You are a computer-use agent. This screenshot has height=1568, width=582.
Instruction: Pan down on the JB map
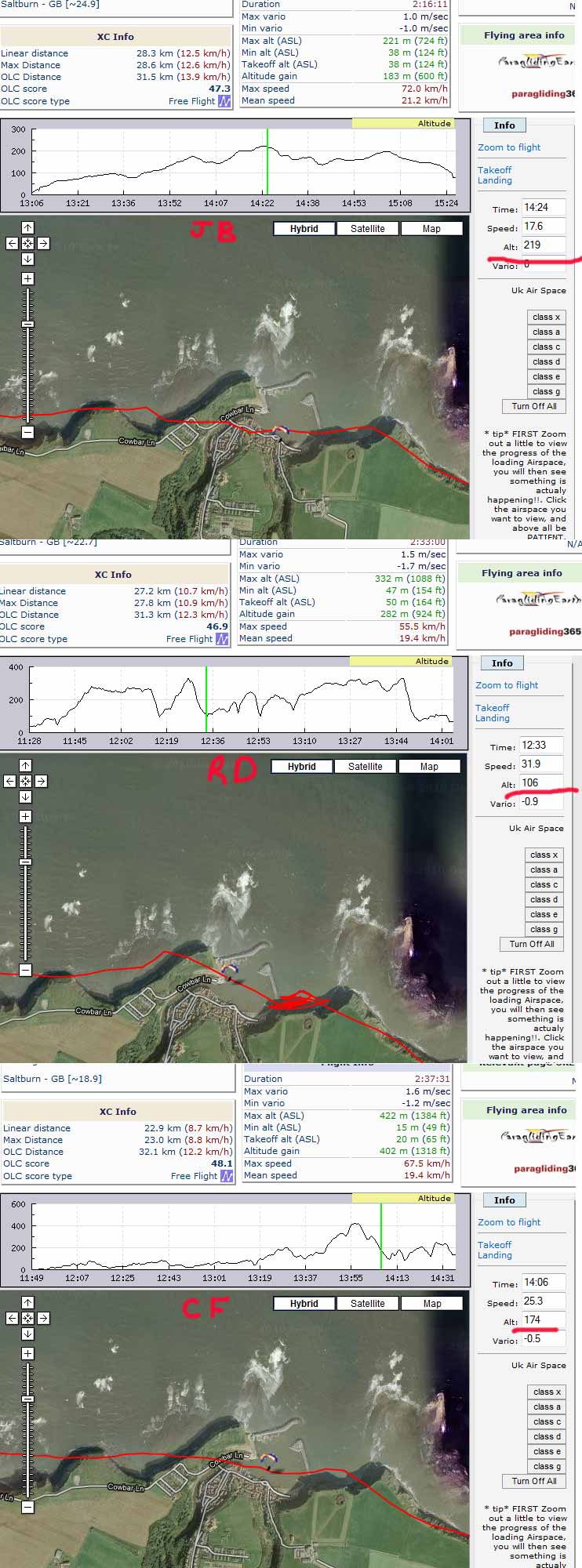(x=27, y=259)
